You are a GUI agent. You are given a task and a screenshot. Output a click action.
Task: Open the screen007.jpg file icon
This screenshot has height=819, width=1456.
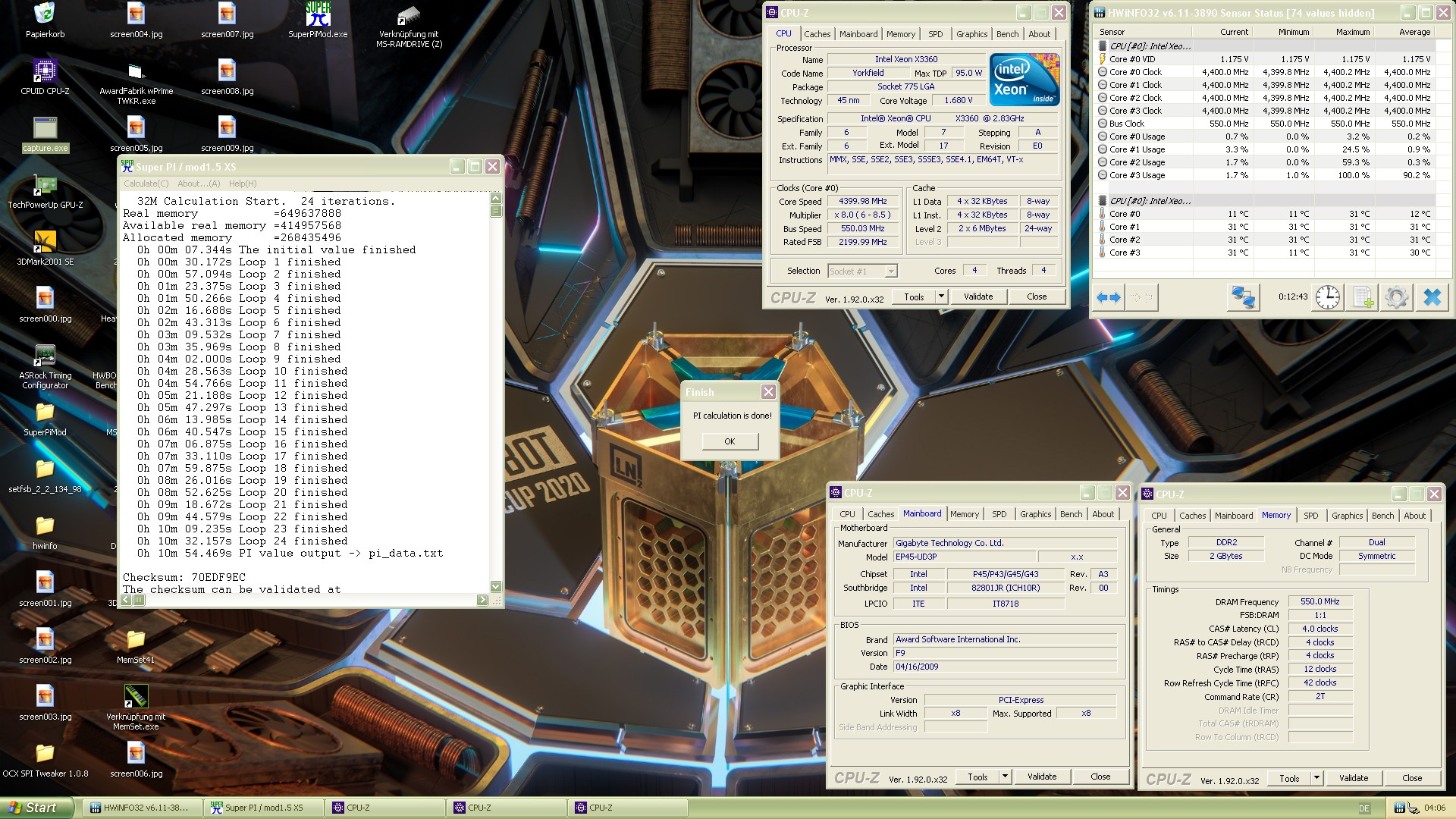pos(227,14)
